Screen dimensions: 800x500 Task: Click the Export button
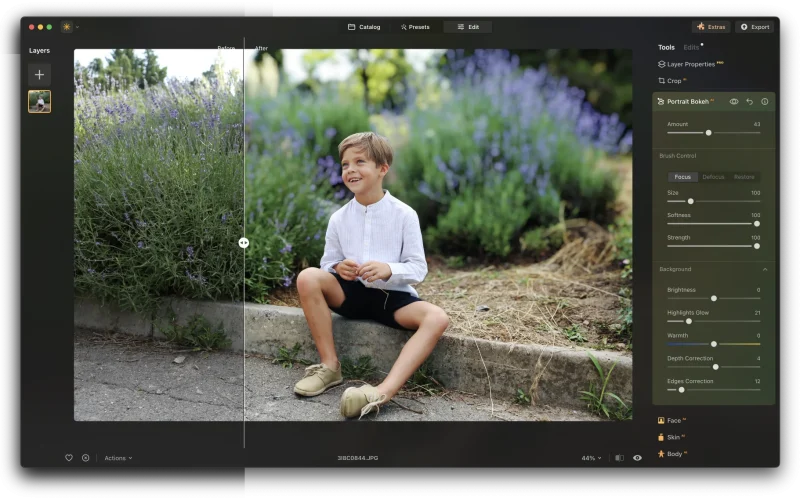coord(755,27)
